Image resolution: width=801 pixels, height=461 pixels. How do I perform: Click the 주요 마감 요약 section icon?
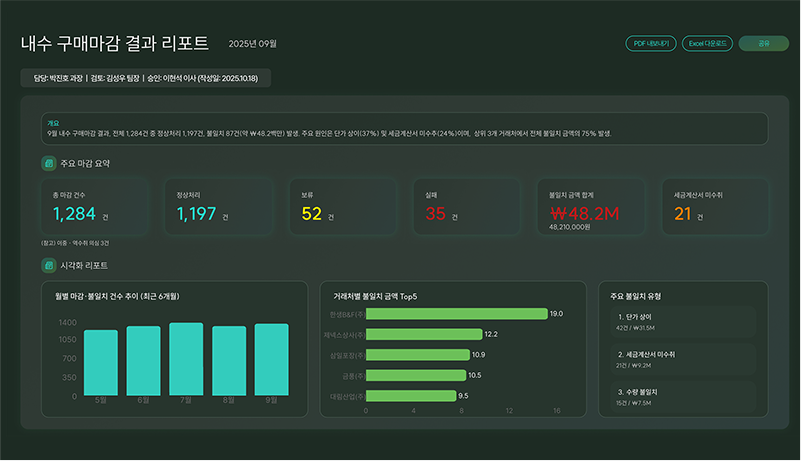[x=48, y=163]
